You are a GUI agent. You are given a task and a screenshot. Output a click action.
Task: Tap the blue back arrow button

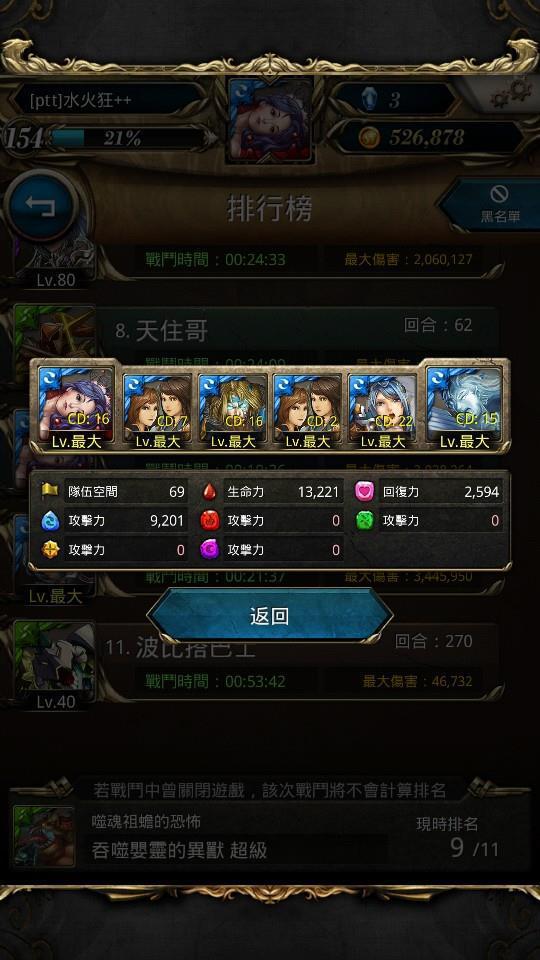point(41,205)
